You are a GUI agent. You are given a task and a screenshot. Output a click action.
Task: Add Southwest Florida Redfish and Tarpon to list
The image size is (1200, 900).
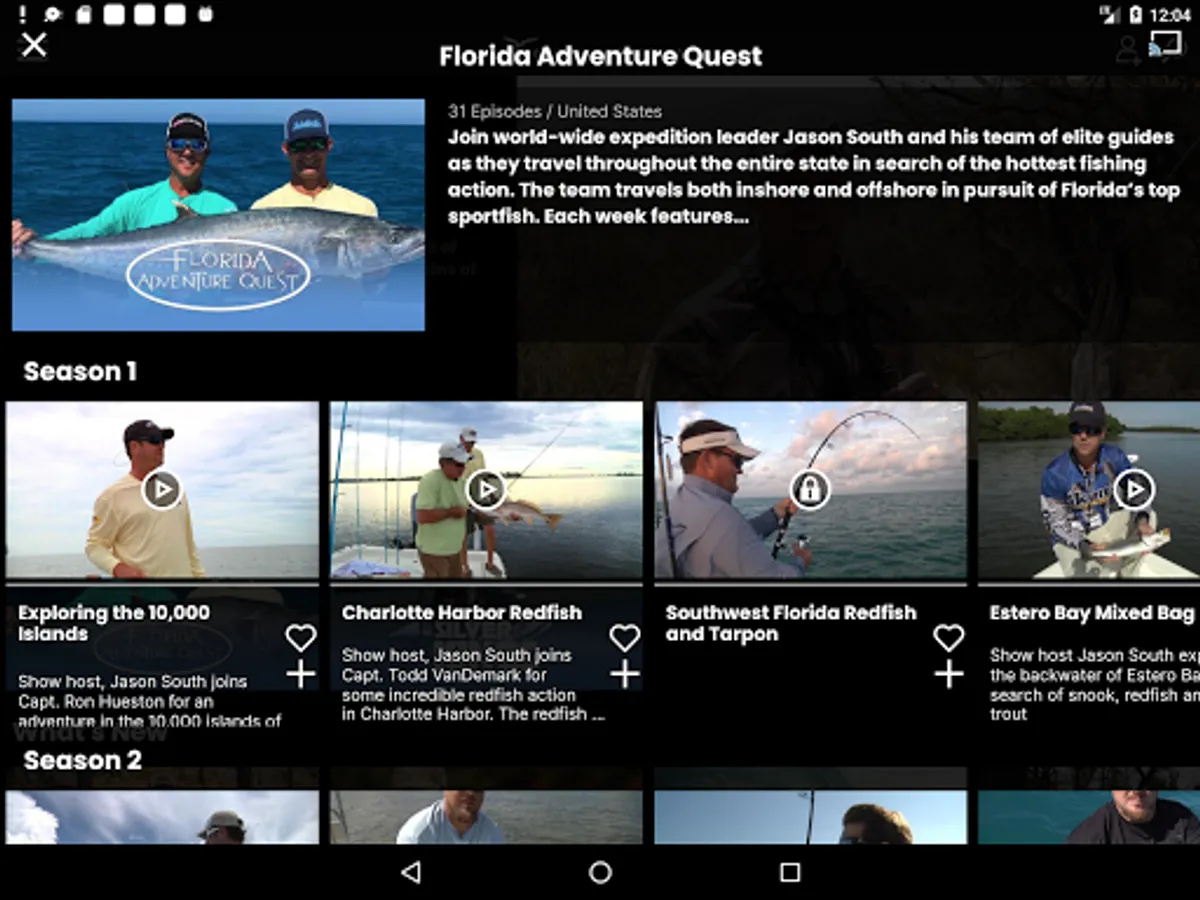pyautogui.click(x=949, y=674)
